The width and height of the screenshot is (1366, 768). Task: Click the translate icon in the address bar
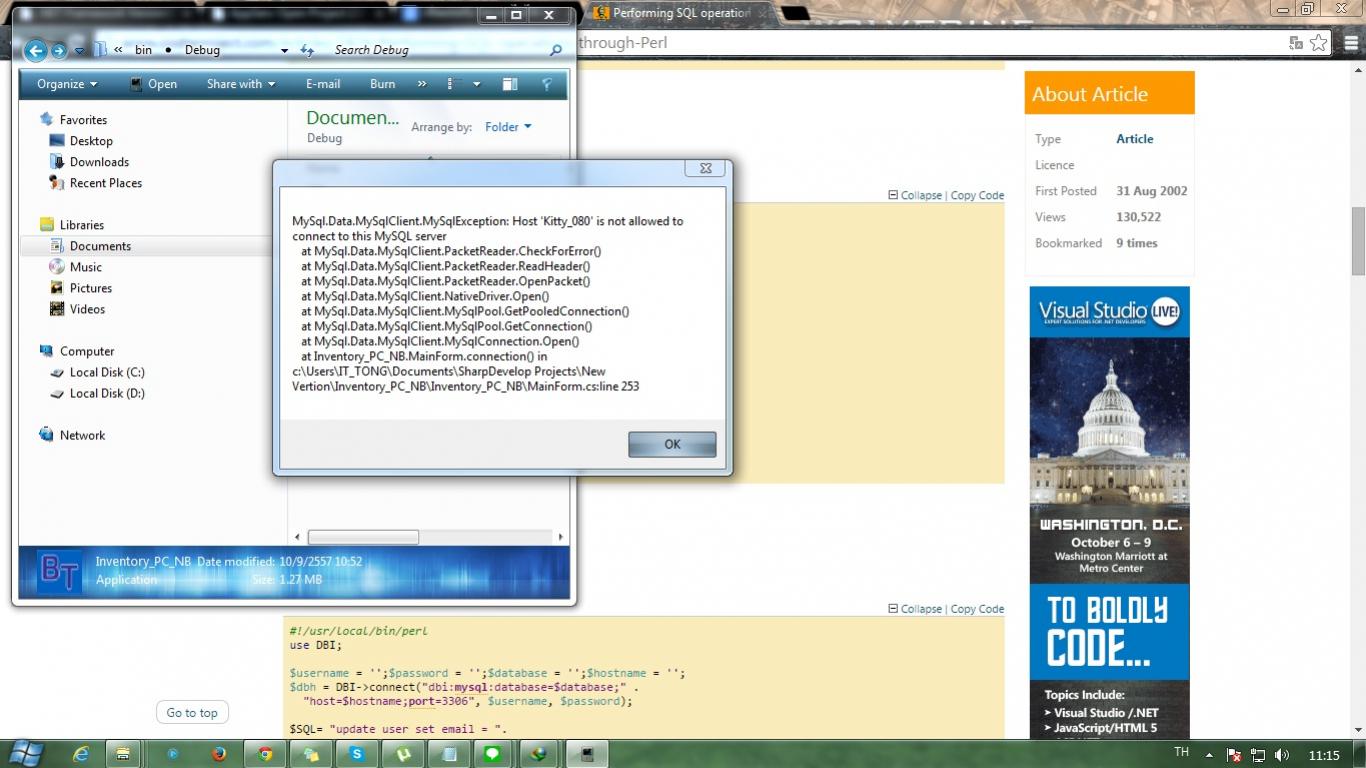point(1296,42)
